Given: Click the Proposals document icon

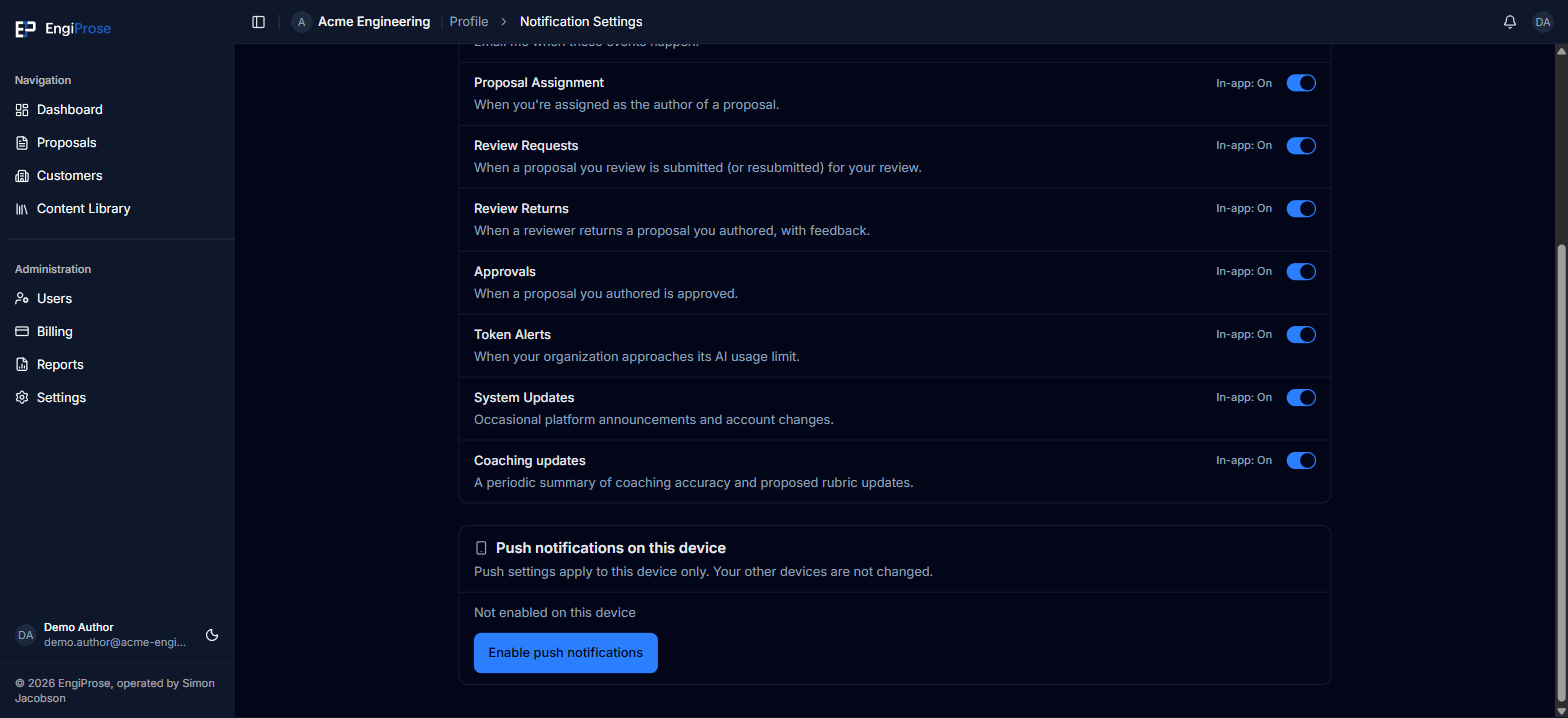Looking at the screenshot, I should coord(22,143).
